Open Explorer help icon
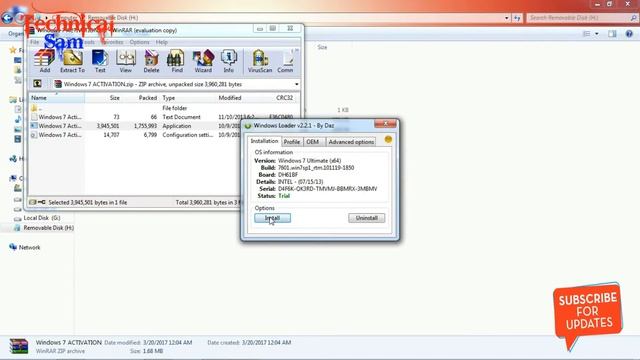Screen dimensions: 640x360 (x=629, y=34)
